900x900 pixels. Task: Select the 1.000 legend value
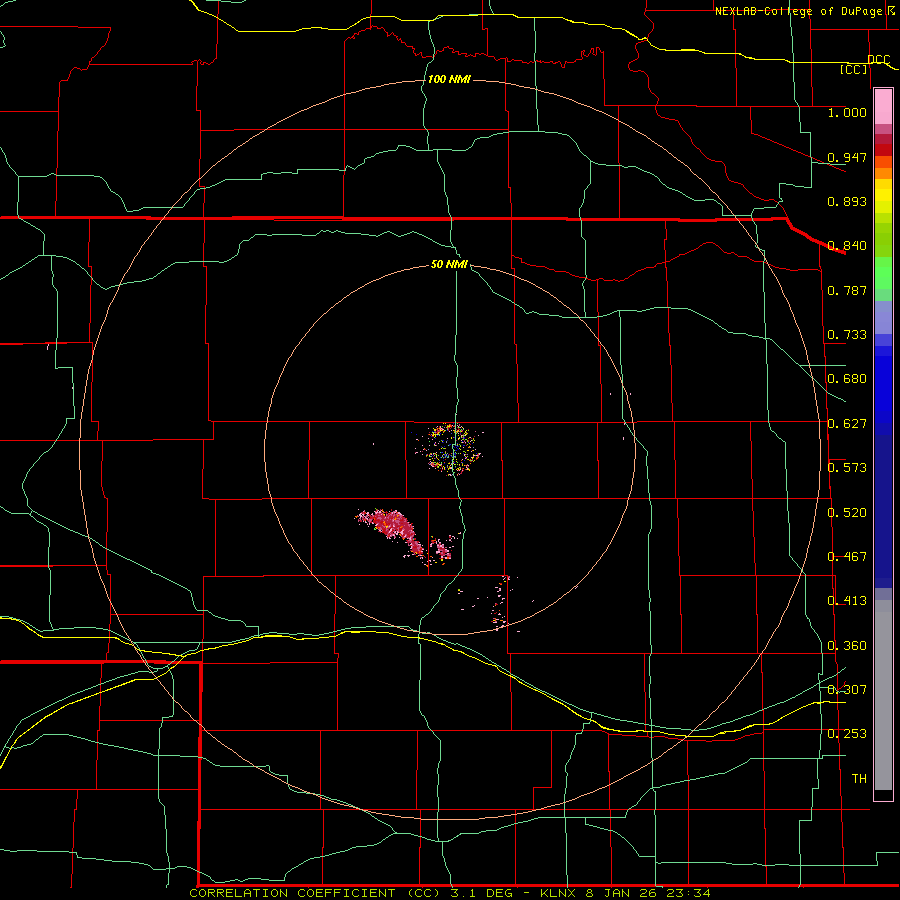pyautogui.click(x=847, y=112)
